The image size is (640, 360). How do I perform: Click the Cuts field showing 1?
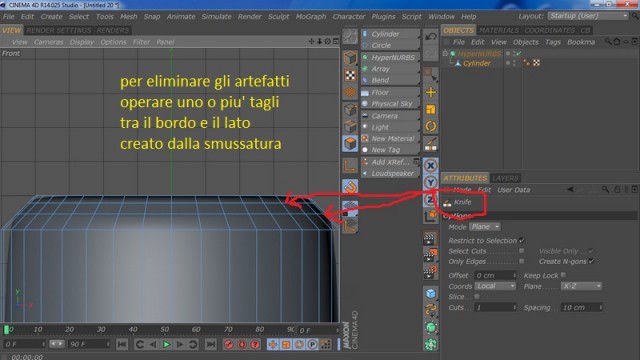tap(495, 307)
